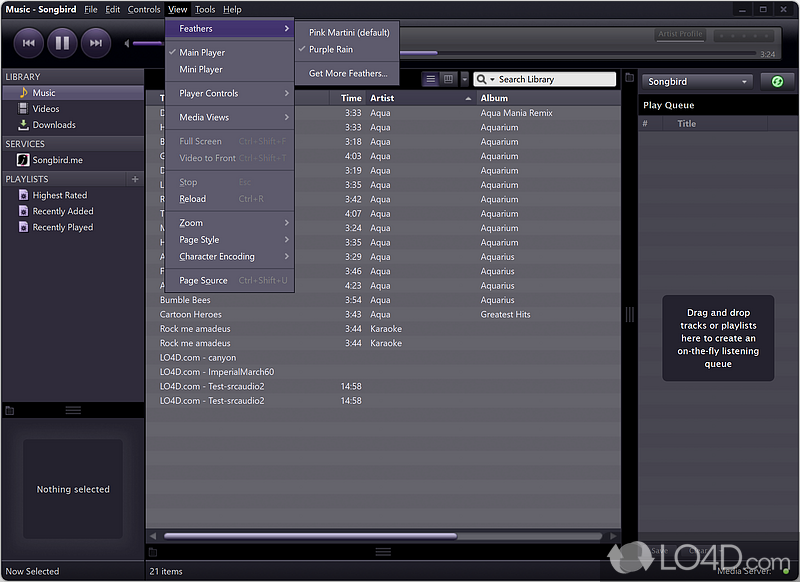Choose Pink Martini (default) feather
The height and width of the screenshot is (582, 800).
(x=348, y=33)
